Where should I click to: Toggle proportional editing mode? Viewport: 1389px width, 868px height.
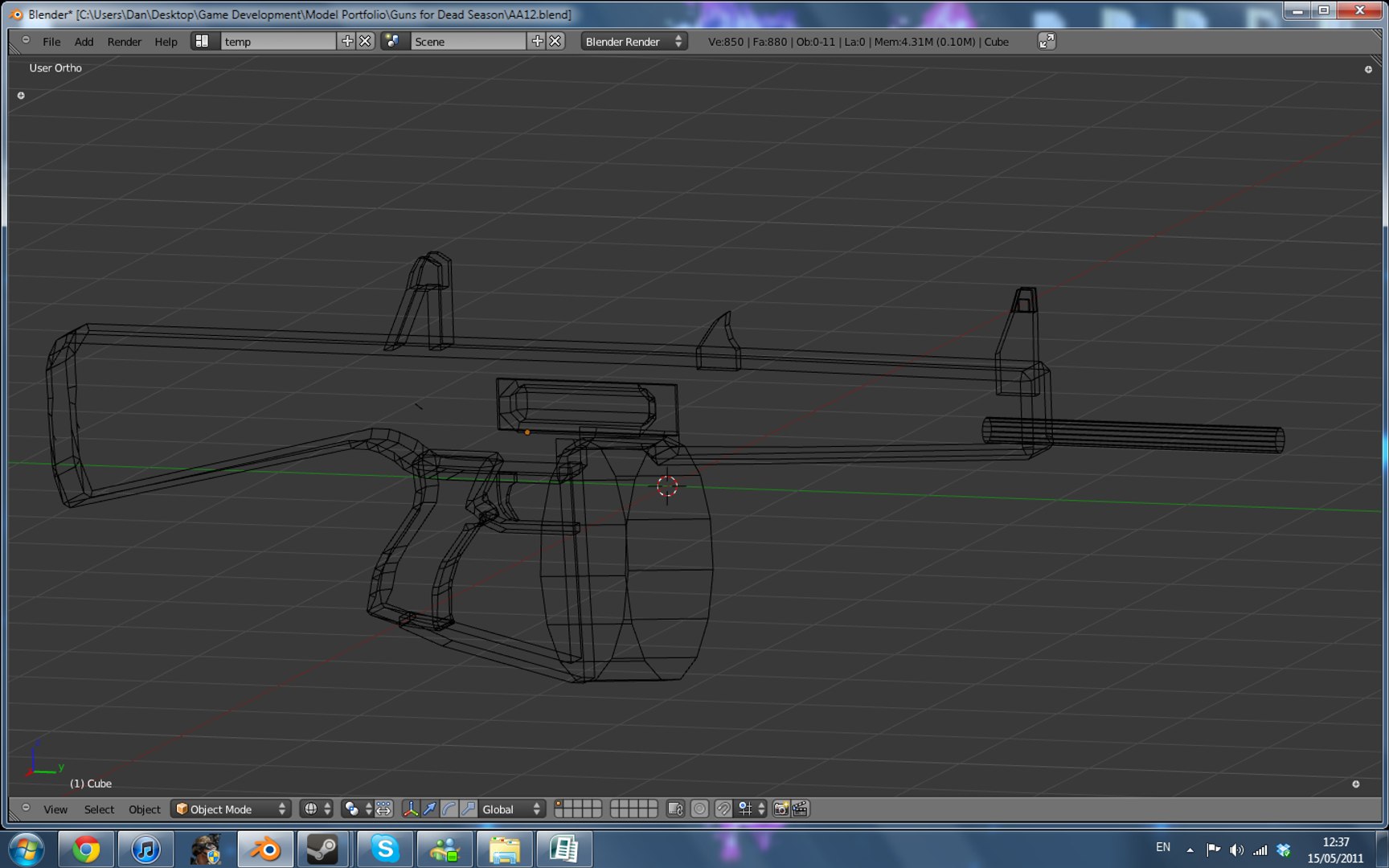[699, 809]
